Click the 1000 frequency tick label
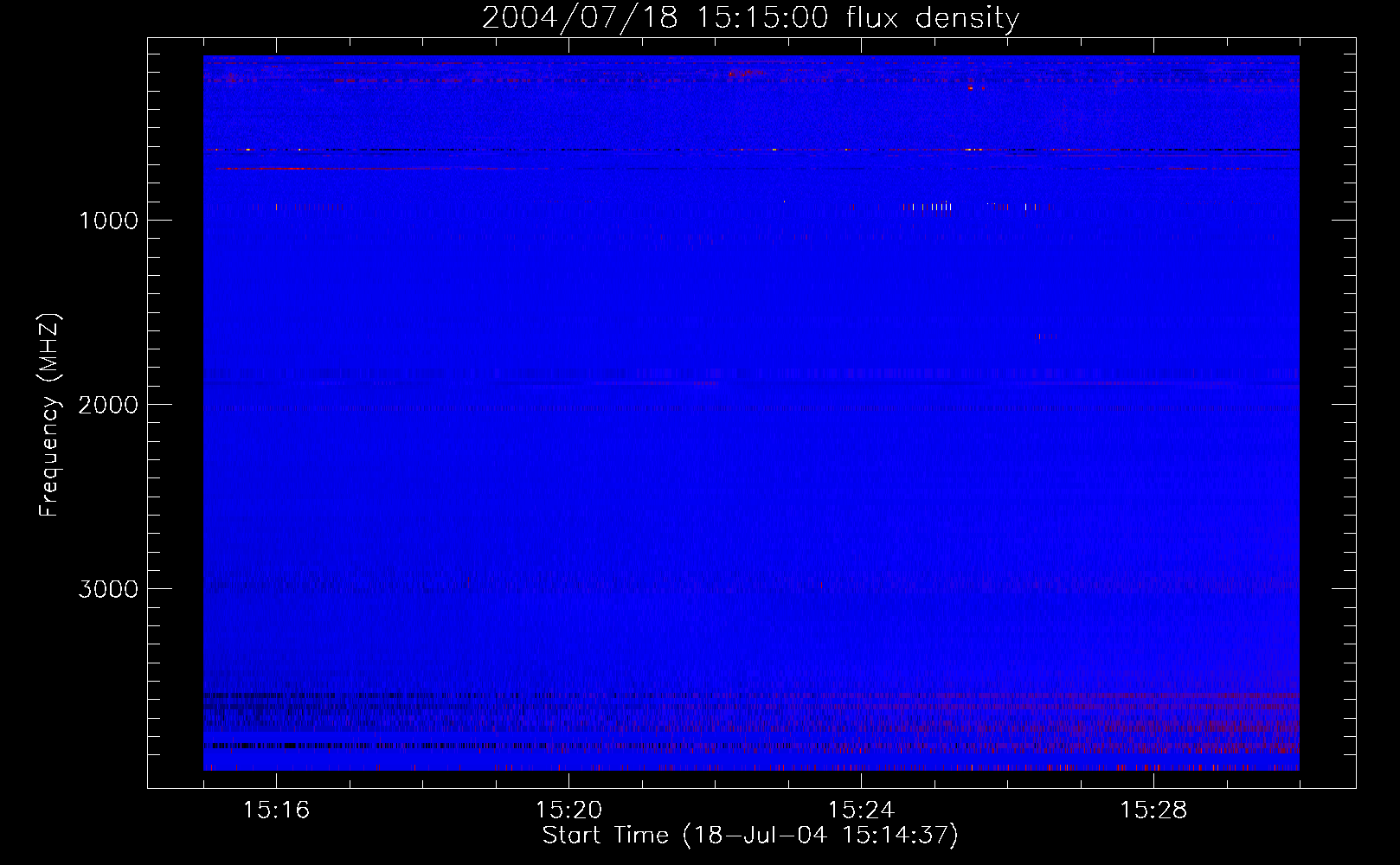The height and width of the screenshot is (865, 1400). pyautogui.click(x=108, y=221)
